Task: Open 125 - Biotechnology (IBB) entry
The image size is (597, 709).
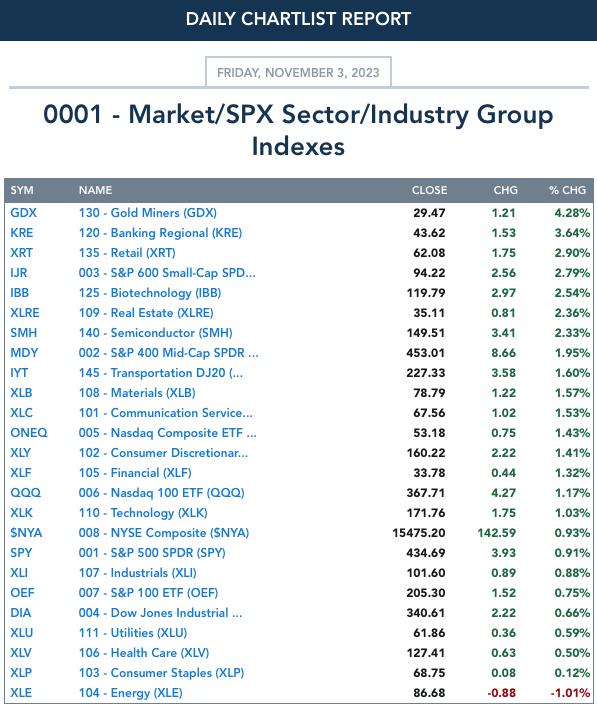Action: (150, 293)
